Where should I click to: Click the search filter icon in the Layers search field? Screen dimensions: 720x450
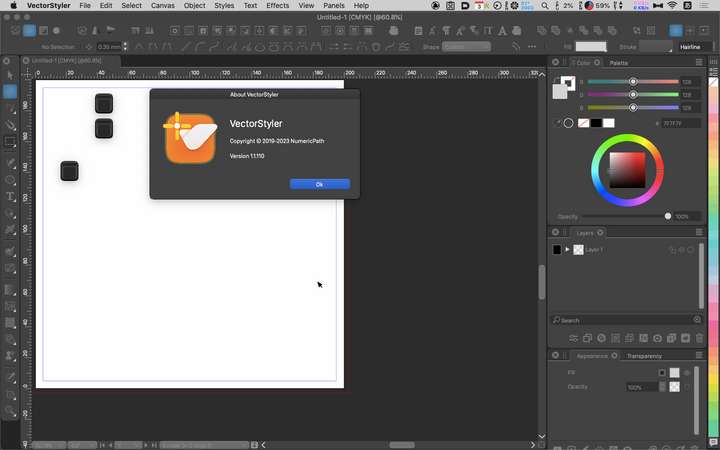[x=697, y=320]
